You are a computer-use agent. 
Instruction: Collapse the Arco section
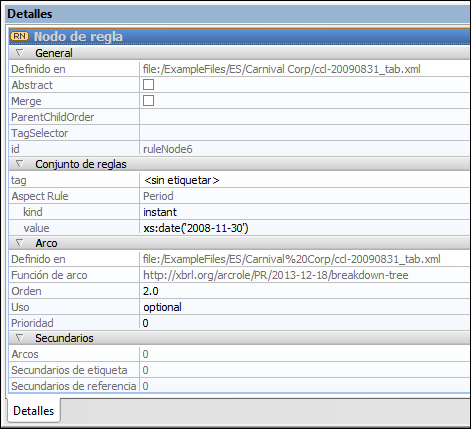(20, 243)
